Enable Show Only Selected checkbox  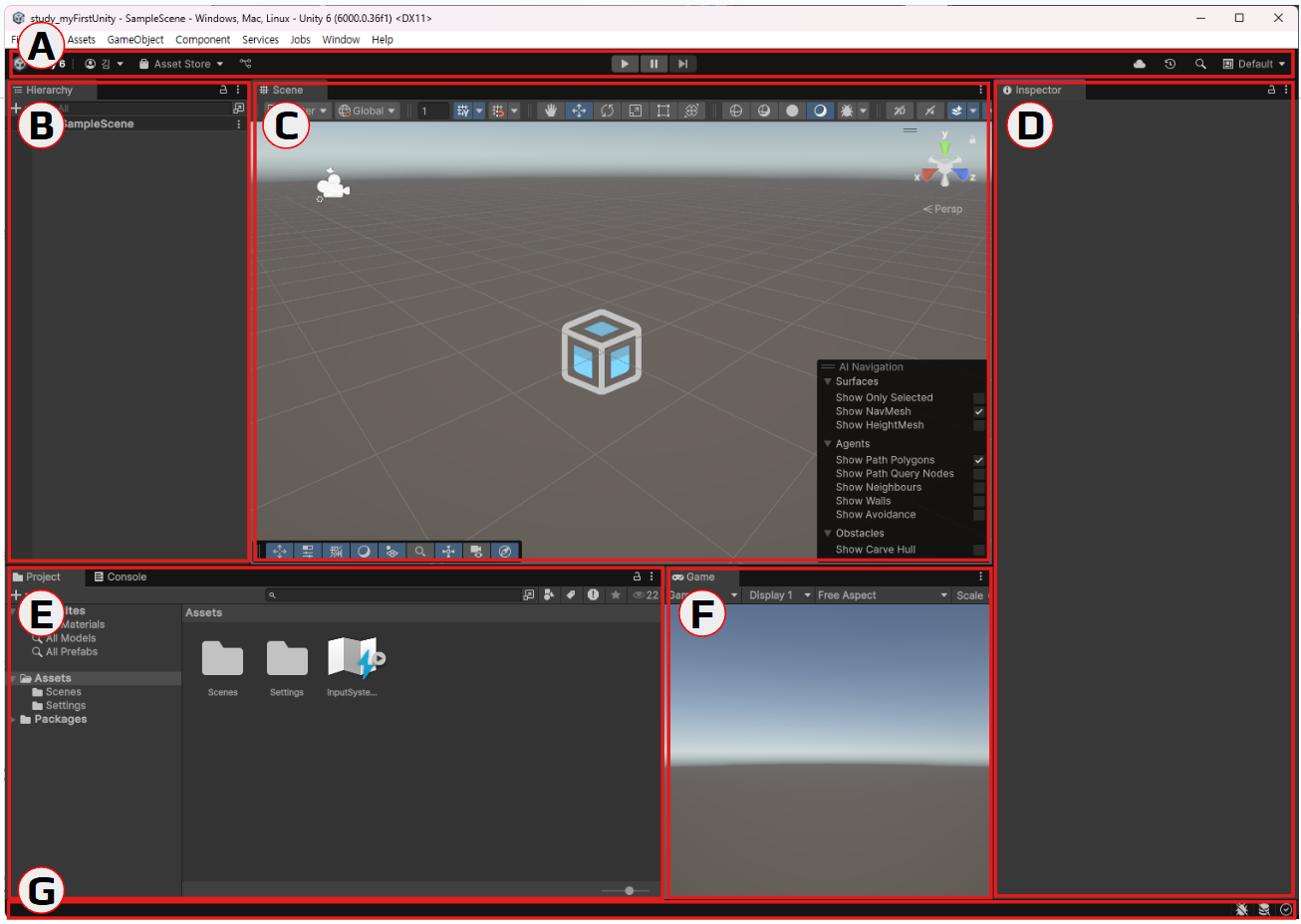(978, 398)
